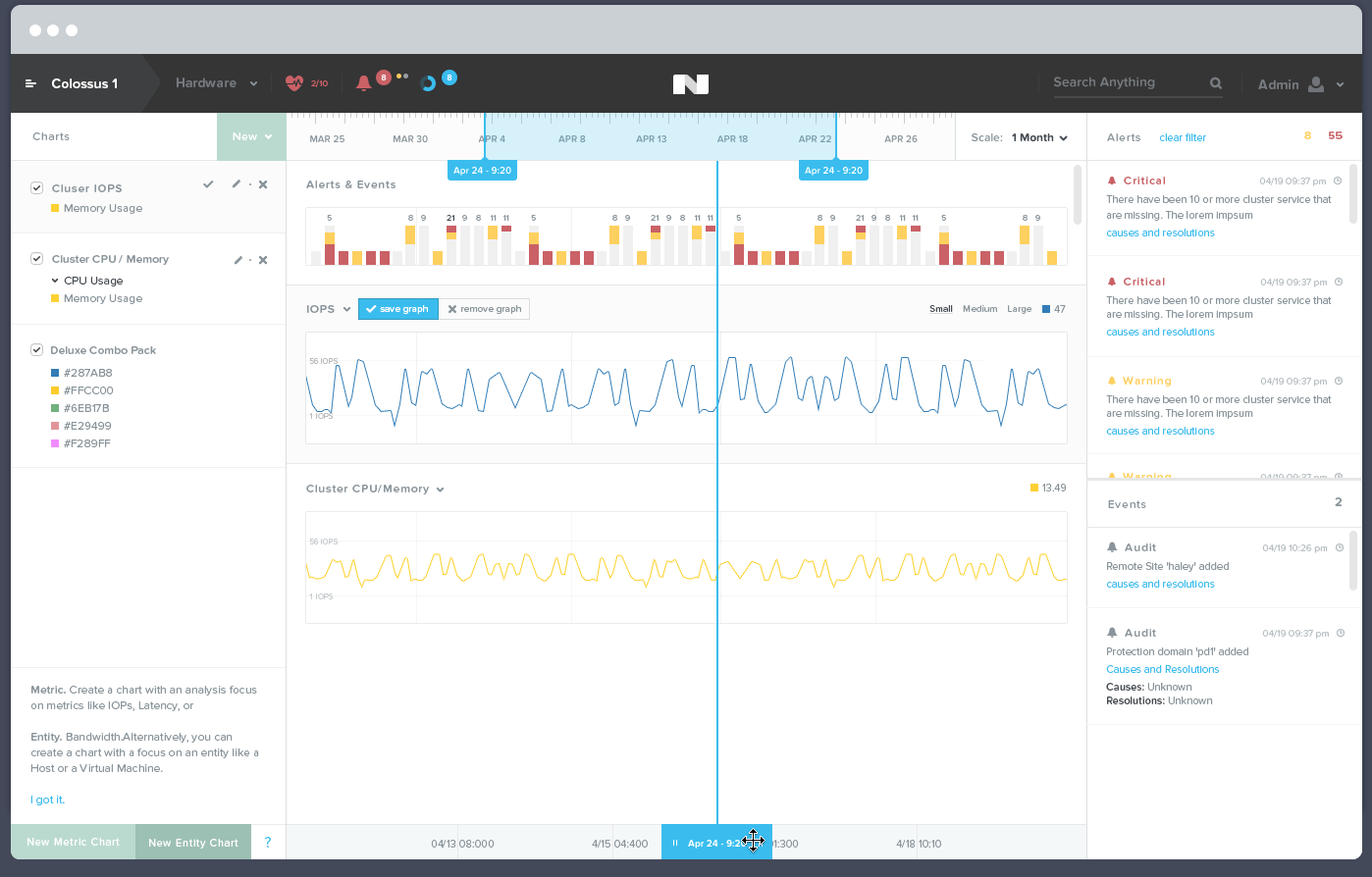The image size is (1372, 877).
Task: Confirm the Cluser IOPS chart with checkmark icon
Action: coord(208,184)
